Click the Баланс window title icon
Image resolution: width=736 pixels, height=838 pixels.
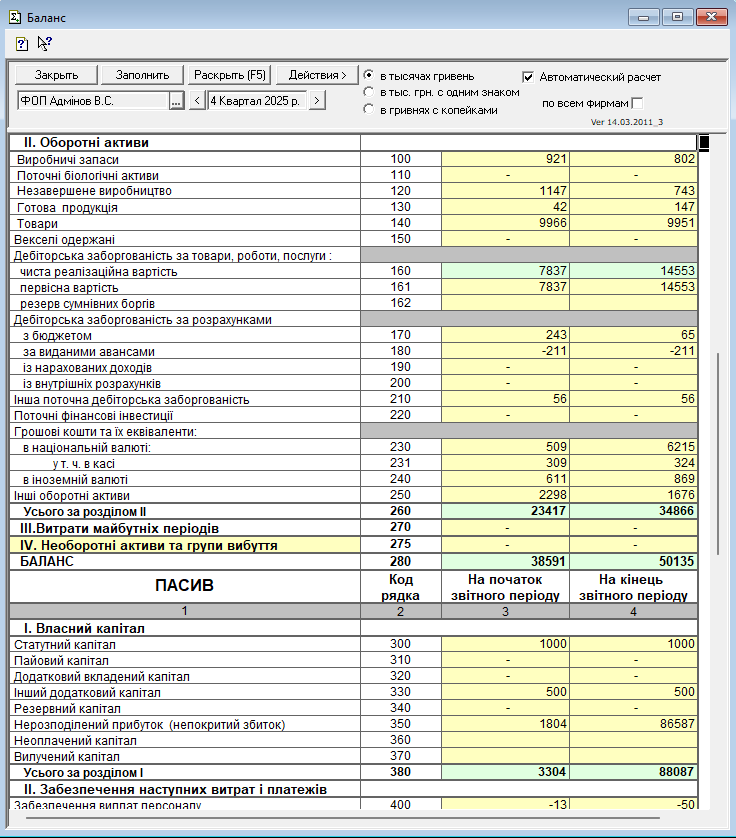[x=12, y=16]
